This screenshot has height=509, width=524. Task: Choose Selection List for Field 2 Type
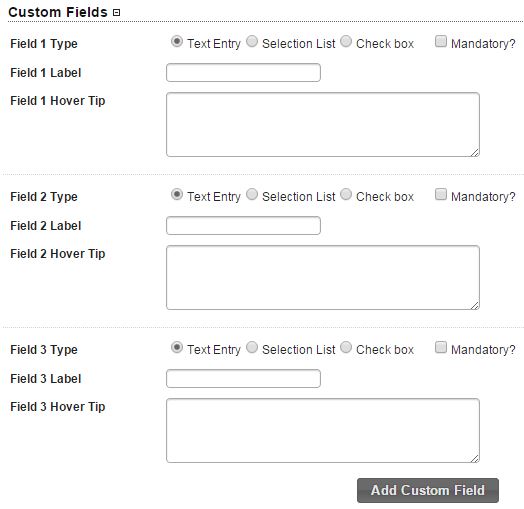click(x=252, y=195)
